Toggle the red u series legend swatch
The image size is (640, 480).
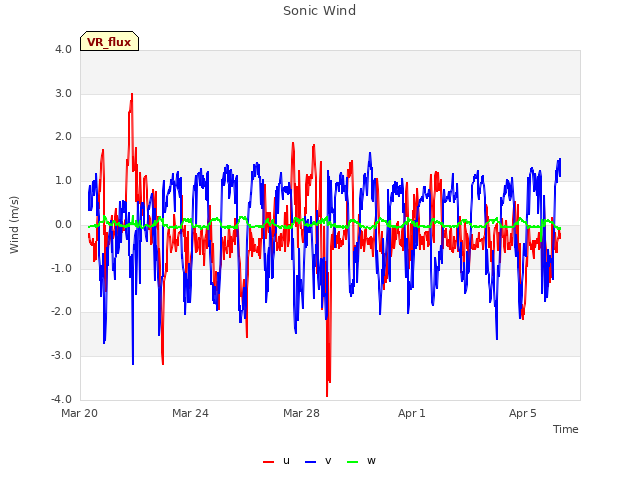click(268, 462)
